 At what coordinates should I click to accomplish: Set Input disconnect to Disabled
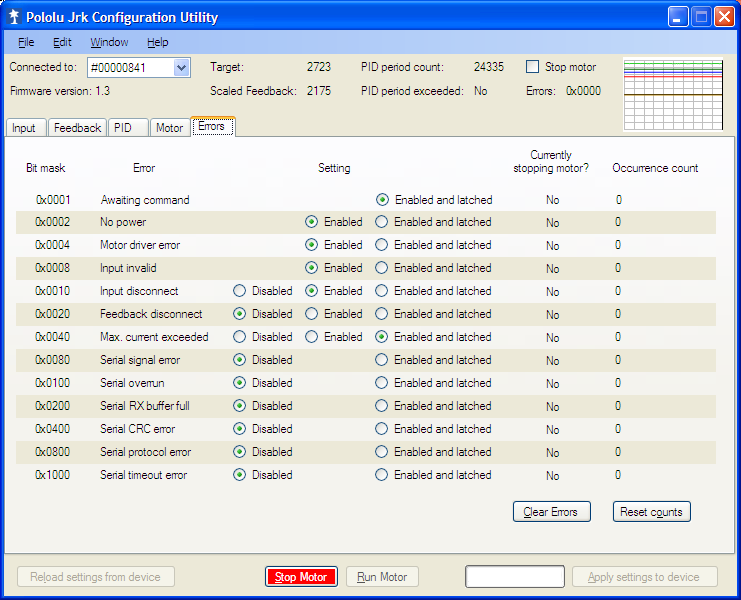(240, 291)
